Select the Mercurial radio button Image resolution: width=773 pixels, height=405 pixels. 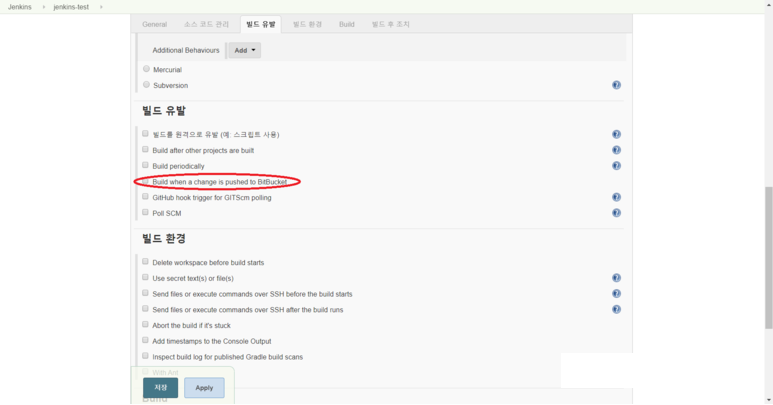(x=146, y=69)
